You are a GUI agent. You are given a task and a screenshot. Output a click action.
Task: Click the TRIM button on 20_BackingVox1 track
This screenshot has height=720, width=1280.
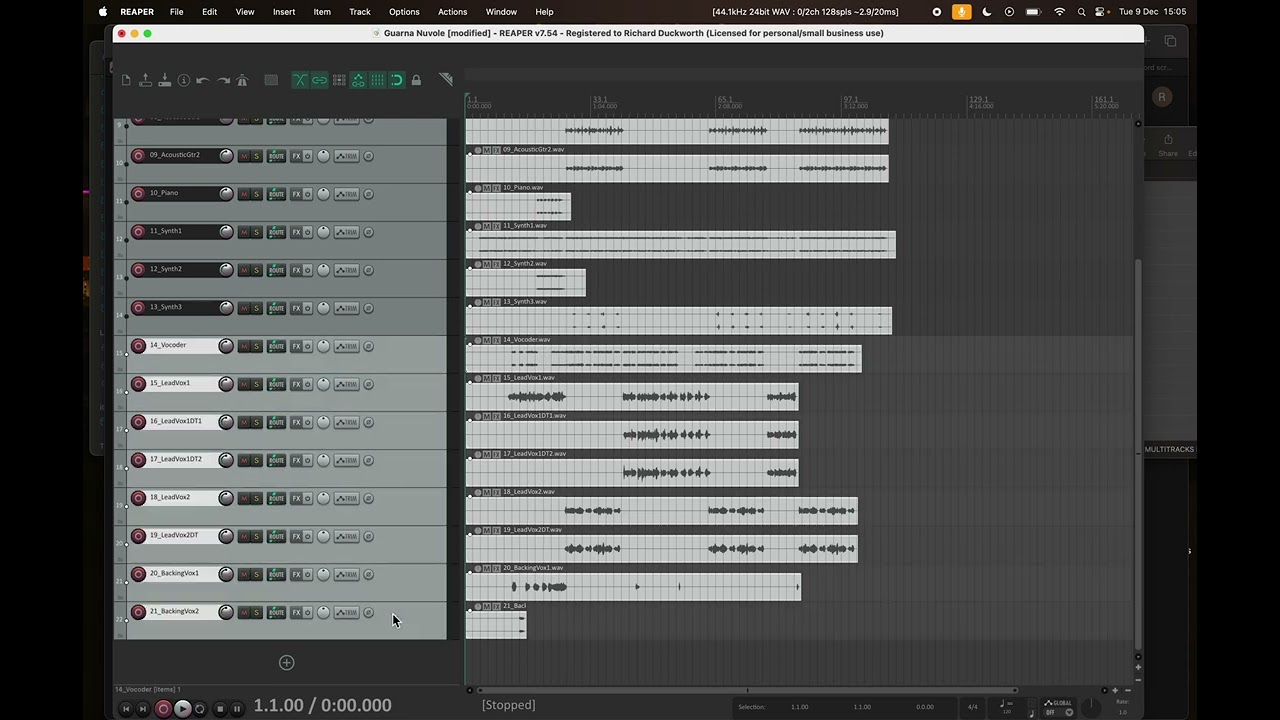346,574
